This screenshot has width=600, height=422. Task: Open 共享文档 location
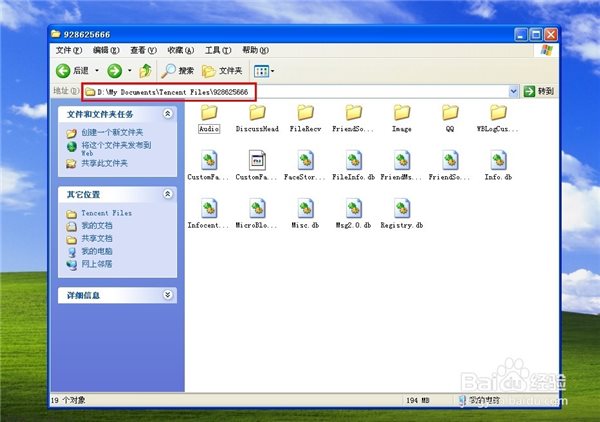[96, 238]
